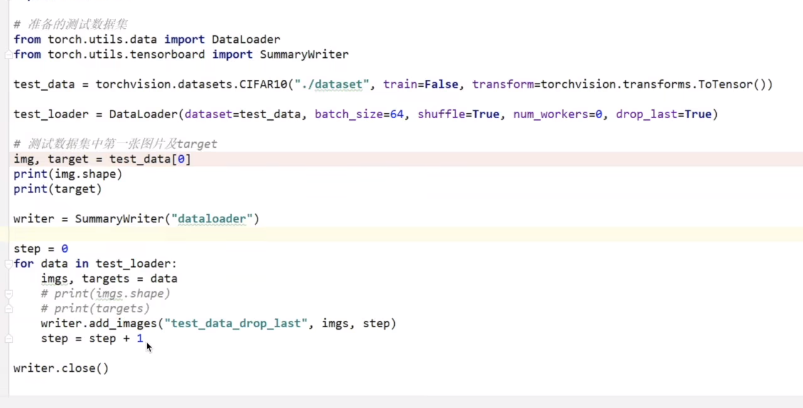Click the 'step = 0' line

41,249
